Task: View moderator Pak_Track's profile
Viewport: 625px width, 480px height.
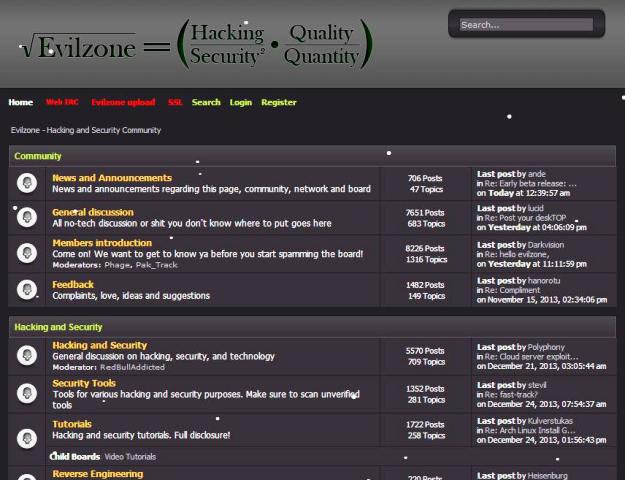Action: pos(156,265)
